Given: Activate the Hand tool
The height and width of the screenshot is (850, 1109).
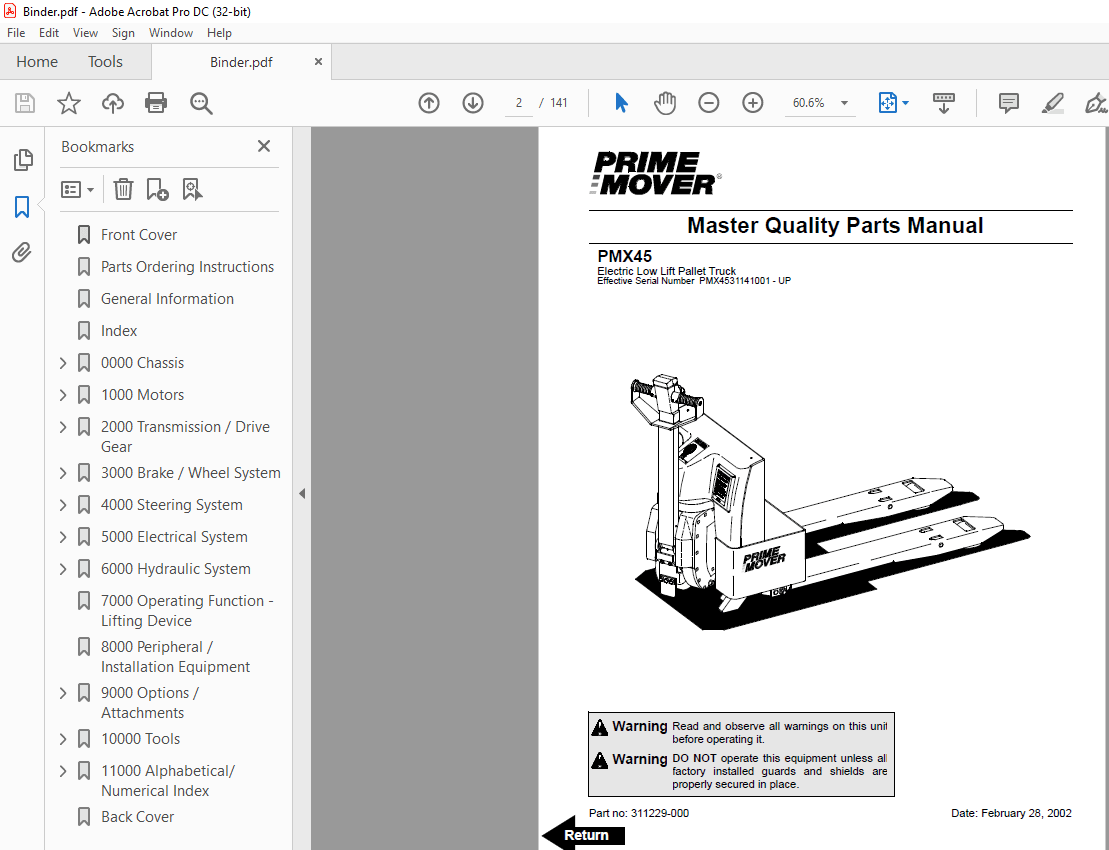Looking at the screenshot, I should pos(664,102).
